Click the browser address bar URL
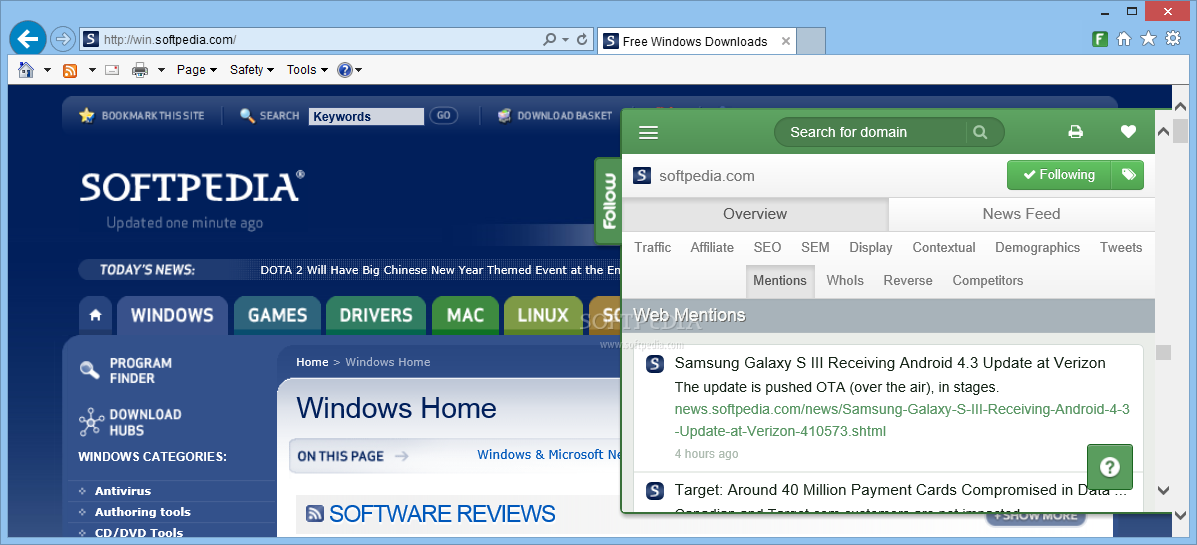 (170, 40)
